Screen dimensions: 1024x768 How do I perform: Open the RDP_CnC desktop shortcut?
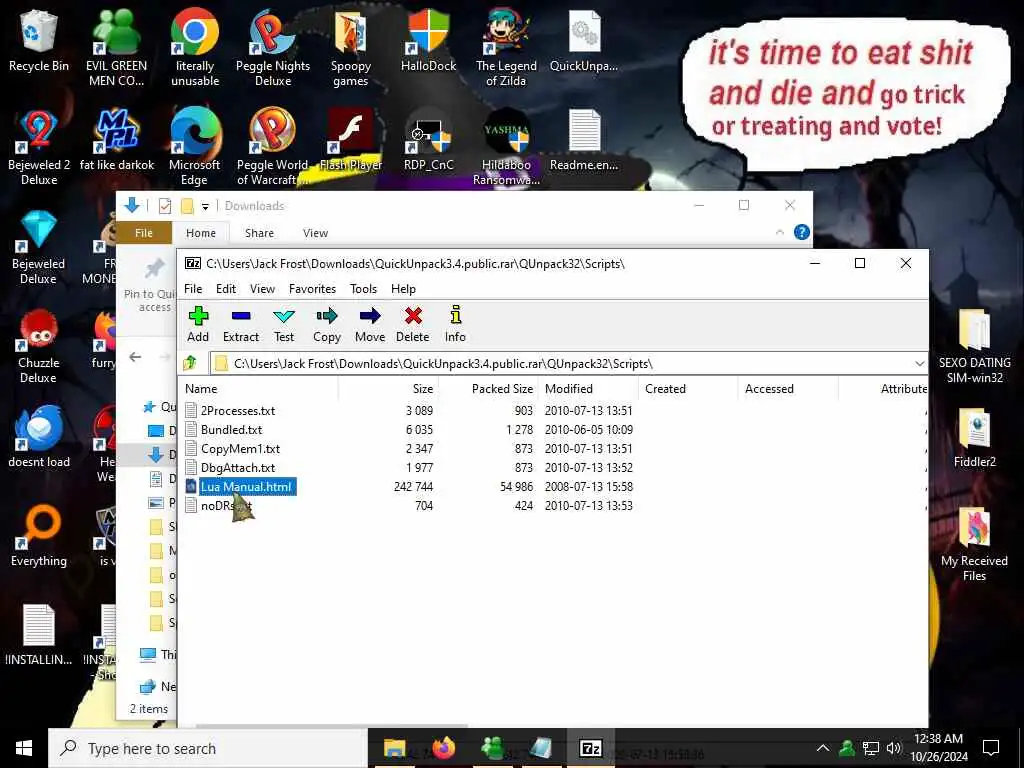(428, 140)
